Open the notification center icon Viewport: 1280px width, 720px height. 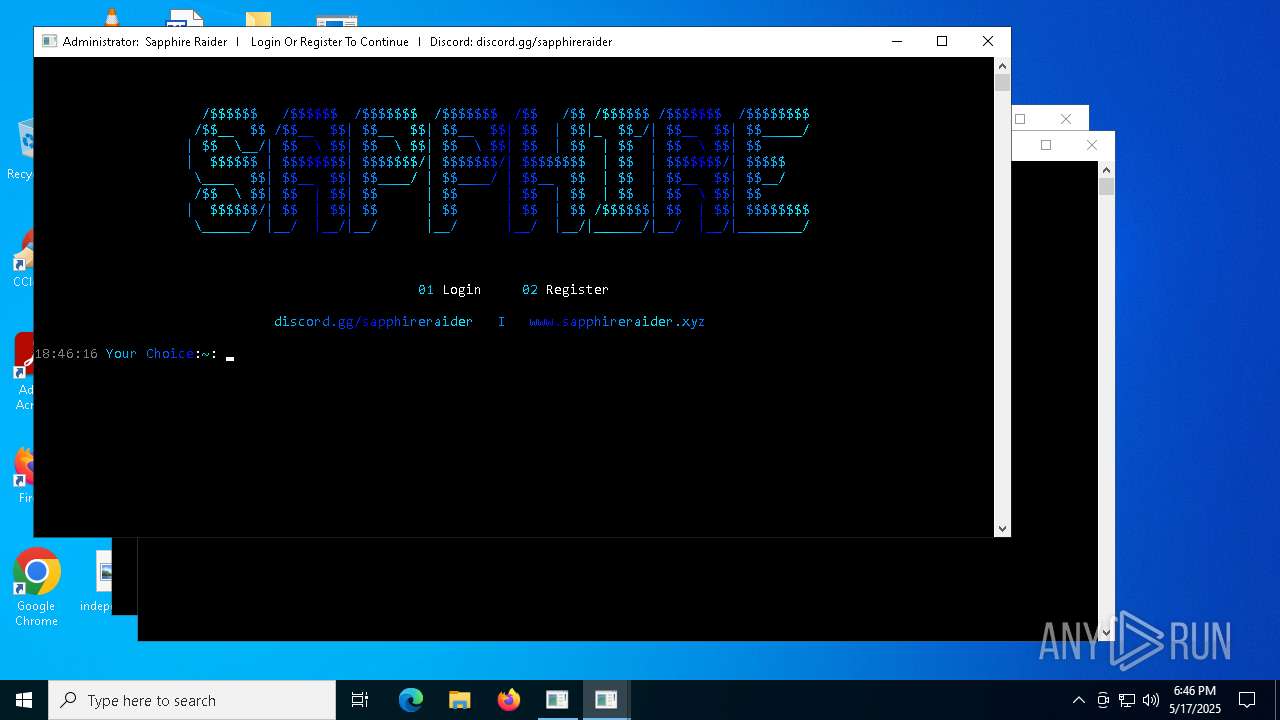tap(1247, 700)
